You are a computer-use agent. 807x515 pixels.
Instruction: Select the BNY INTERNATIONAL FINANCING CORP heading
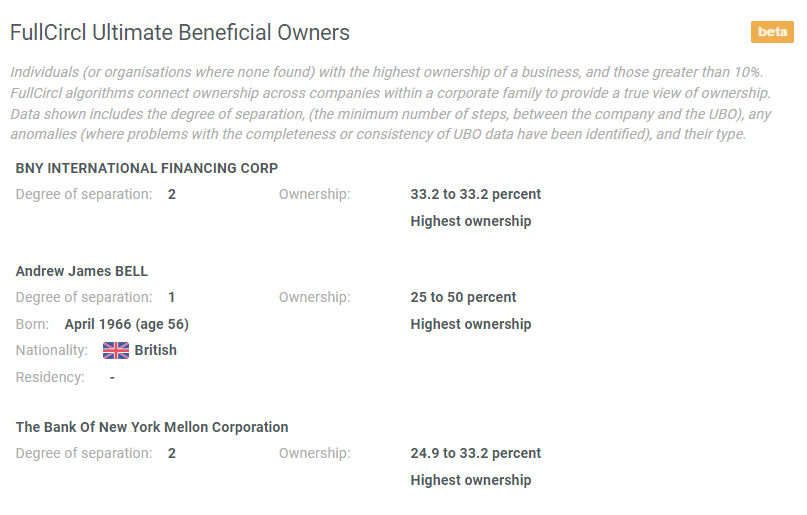pos(147,168)
